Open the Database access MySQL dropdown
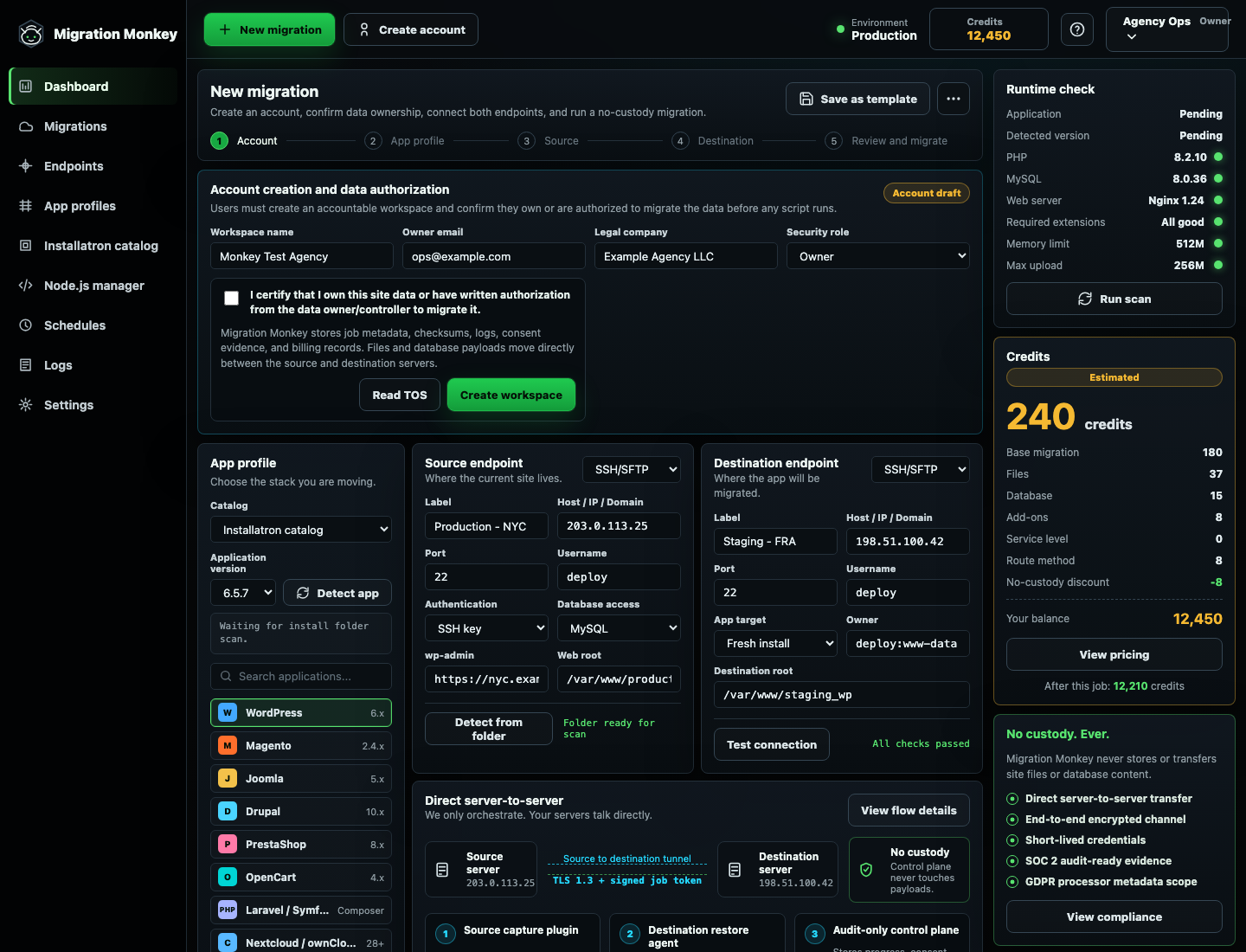Screen dimensions: 1246x952 [619, 628]
